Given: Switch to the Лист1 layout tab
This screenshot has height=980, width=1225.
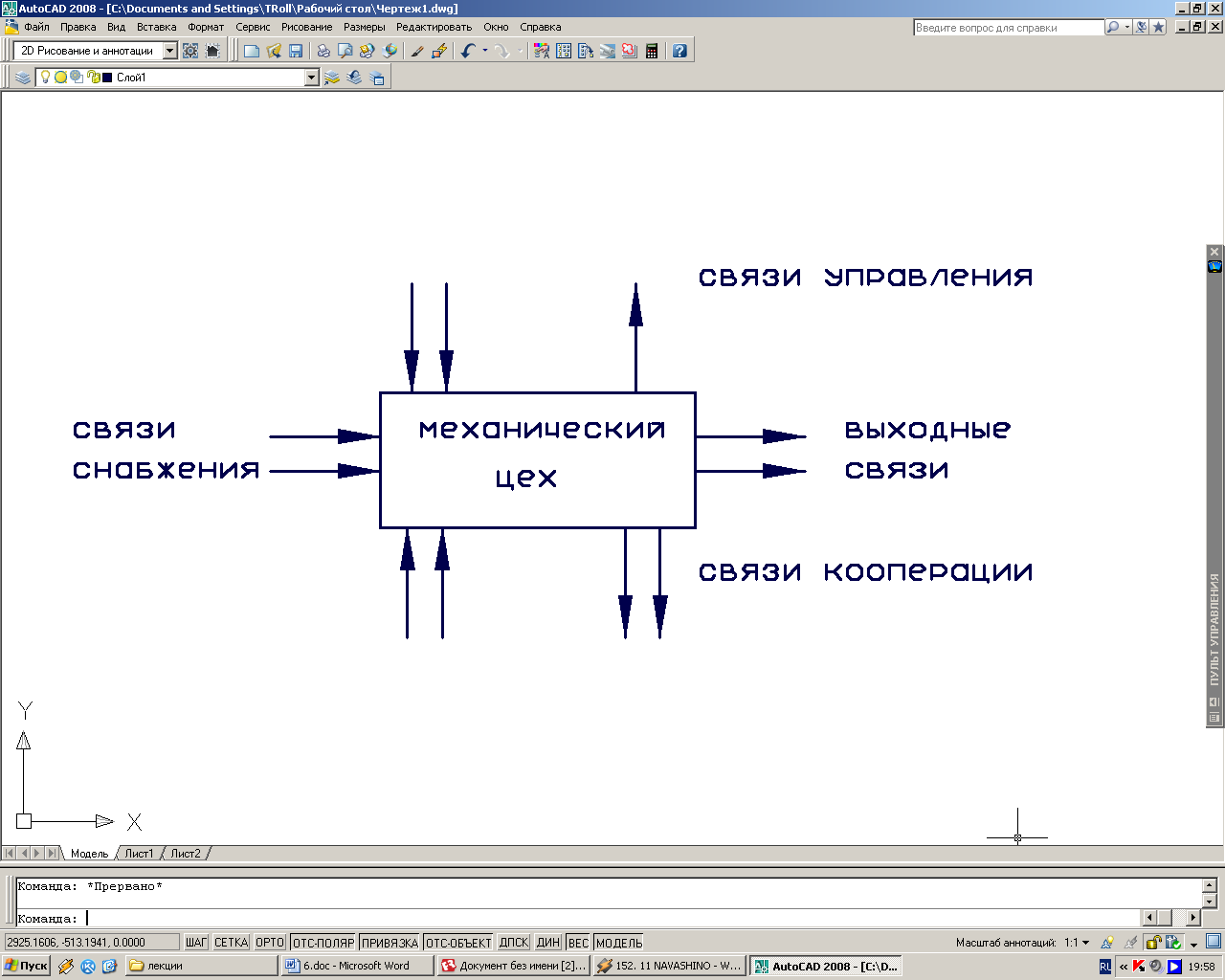Looking at the screenshot, I should [139, 854].
